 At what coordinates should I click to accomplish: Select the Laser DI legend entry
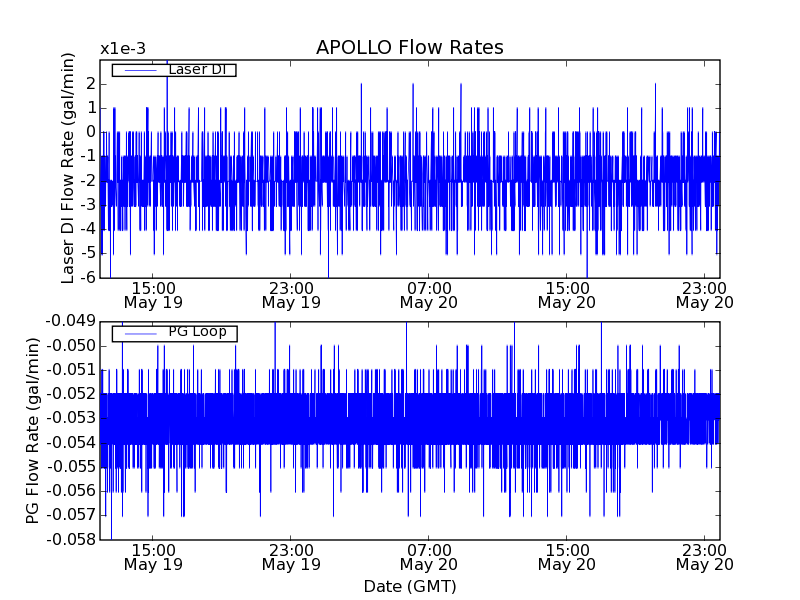(197, 70)
